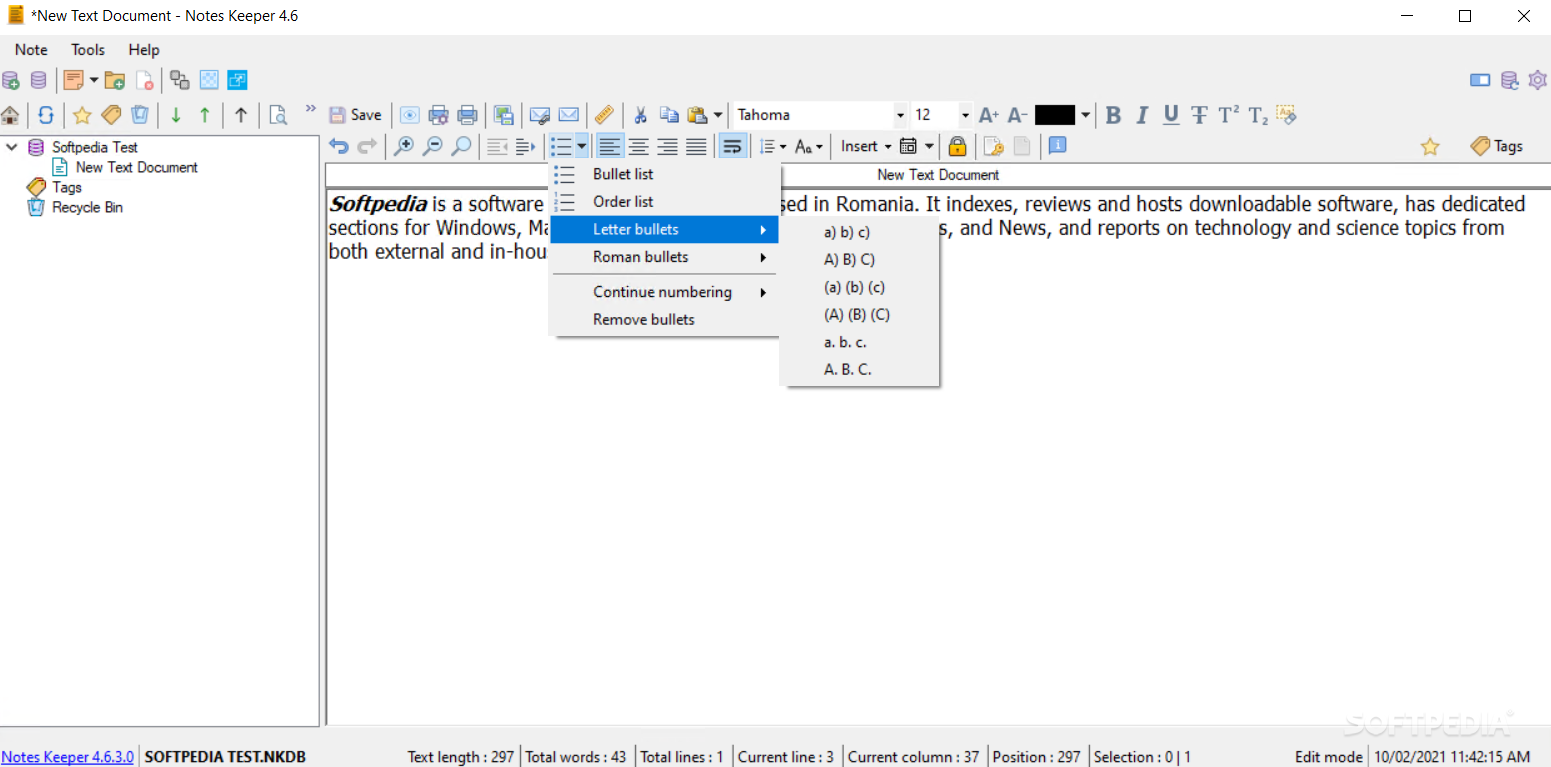Select Recycle Bin in the tree

pyautogui.click(x=87, y=207)
